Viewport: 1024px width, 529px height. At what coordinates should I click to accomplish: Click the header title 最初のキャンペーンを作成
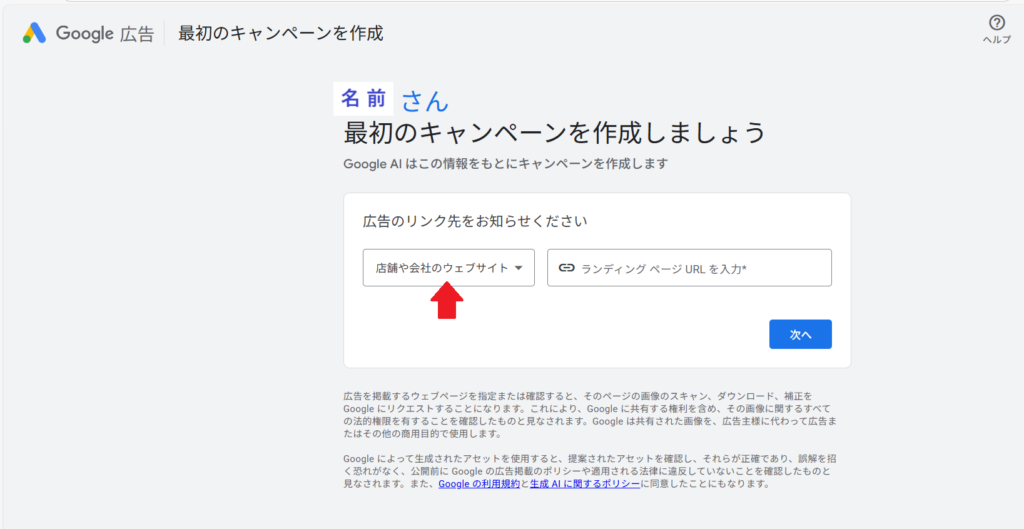[x=281, y=33]
